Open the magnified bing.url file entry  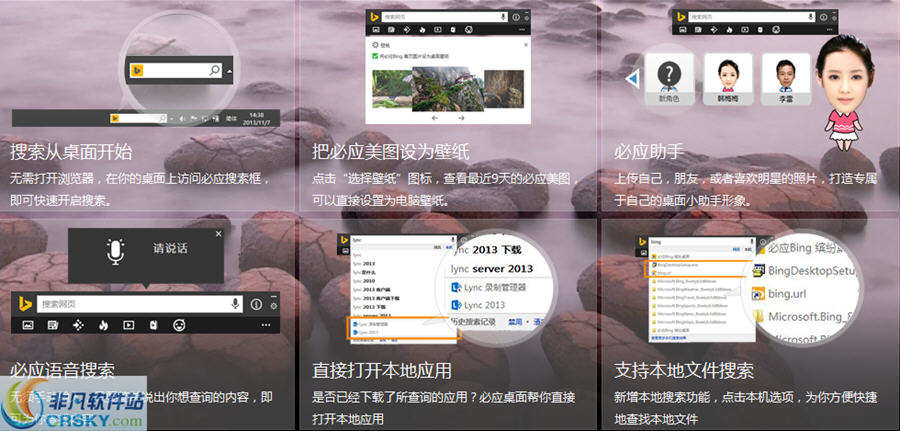tap(779, 294)
